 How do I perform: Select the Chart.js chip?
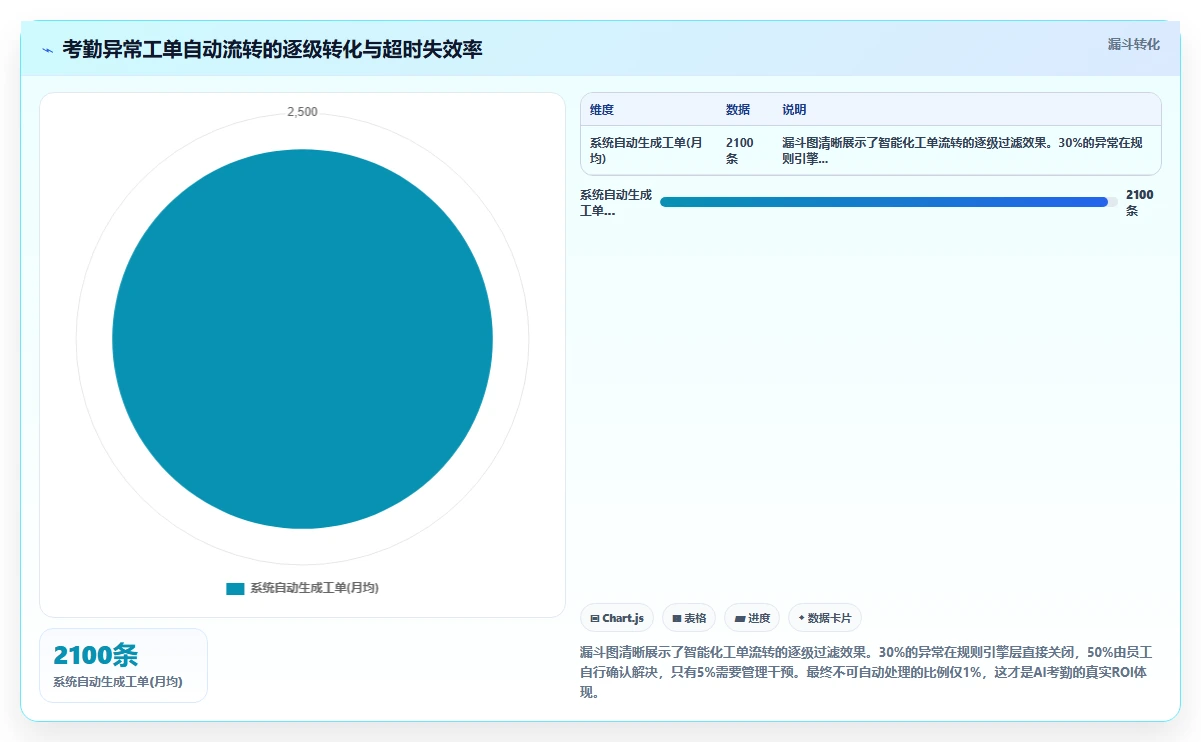[x=617, y=618]
